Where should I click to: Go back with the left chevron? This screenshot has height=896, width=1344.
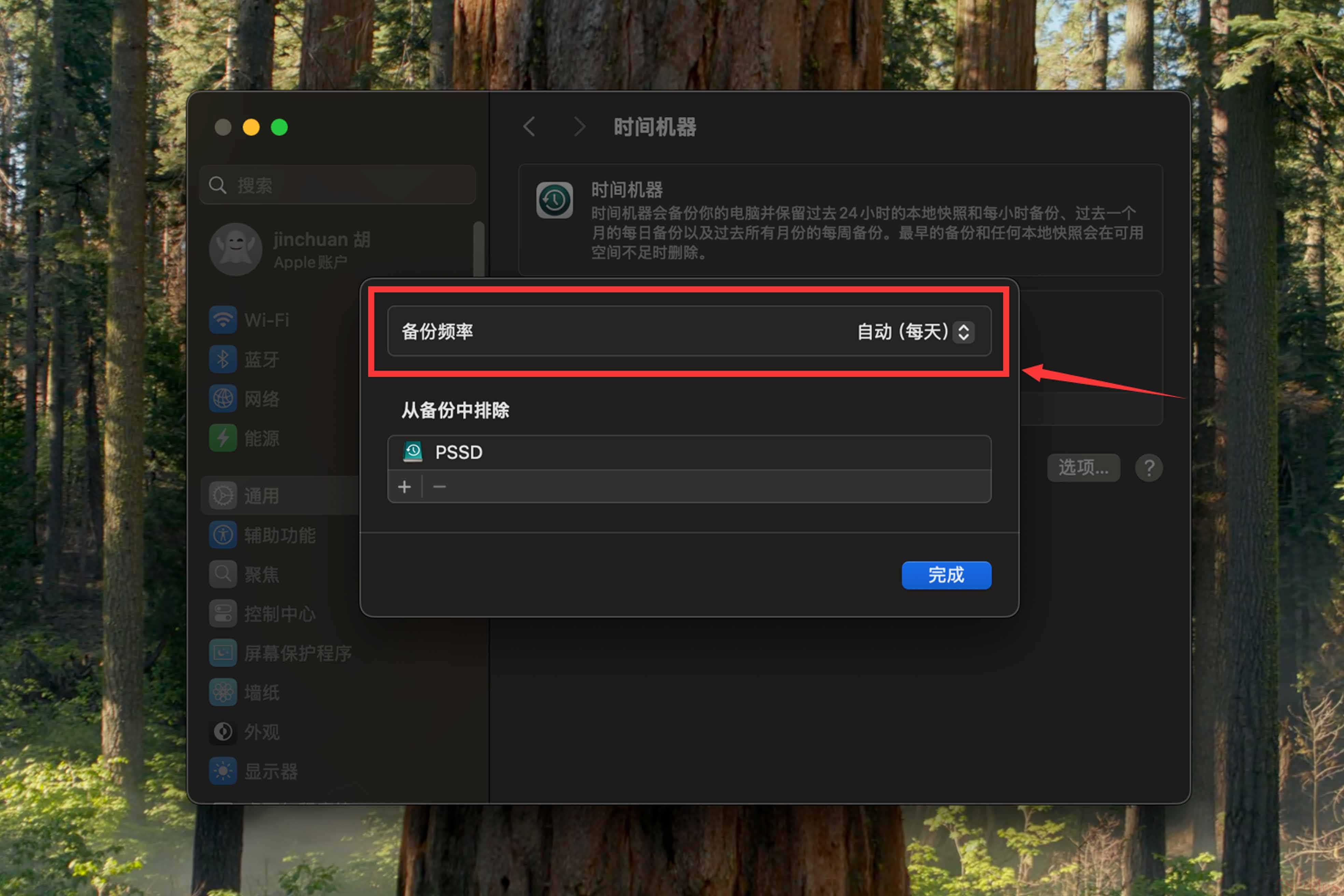529,127
